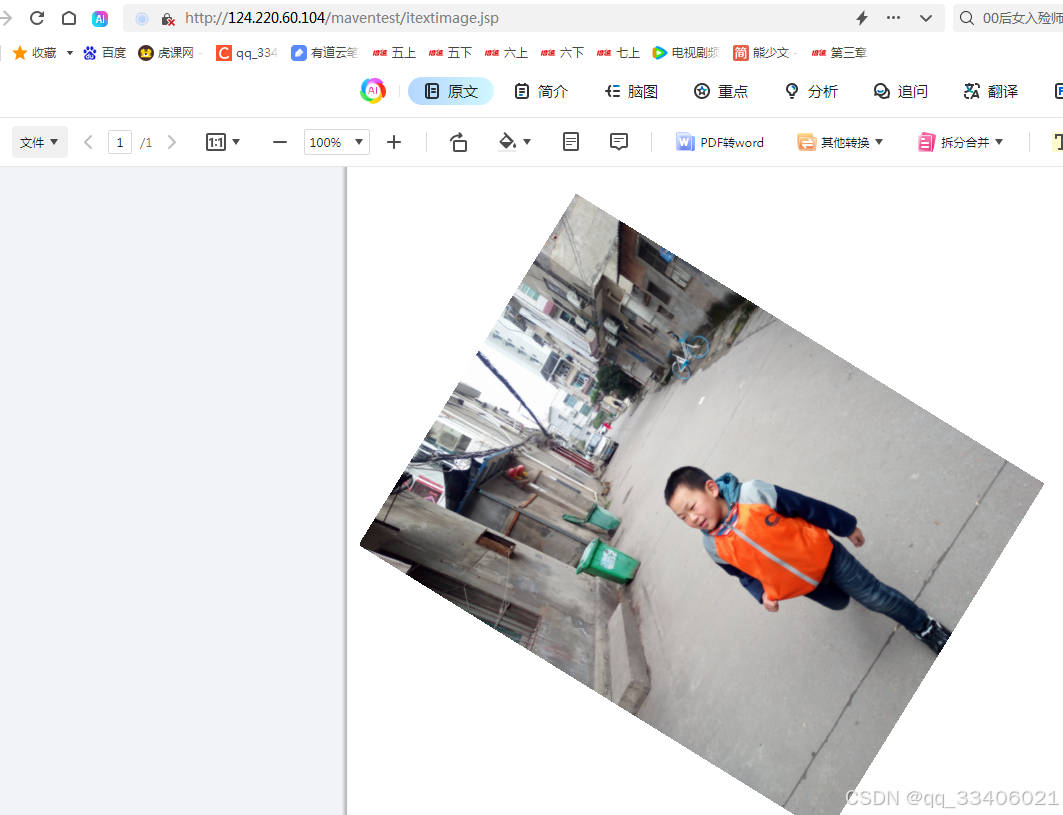This screenshot has height=815, width=1063.
Task: Zoom in with the plus button
Action: (394, 142)
